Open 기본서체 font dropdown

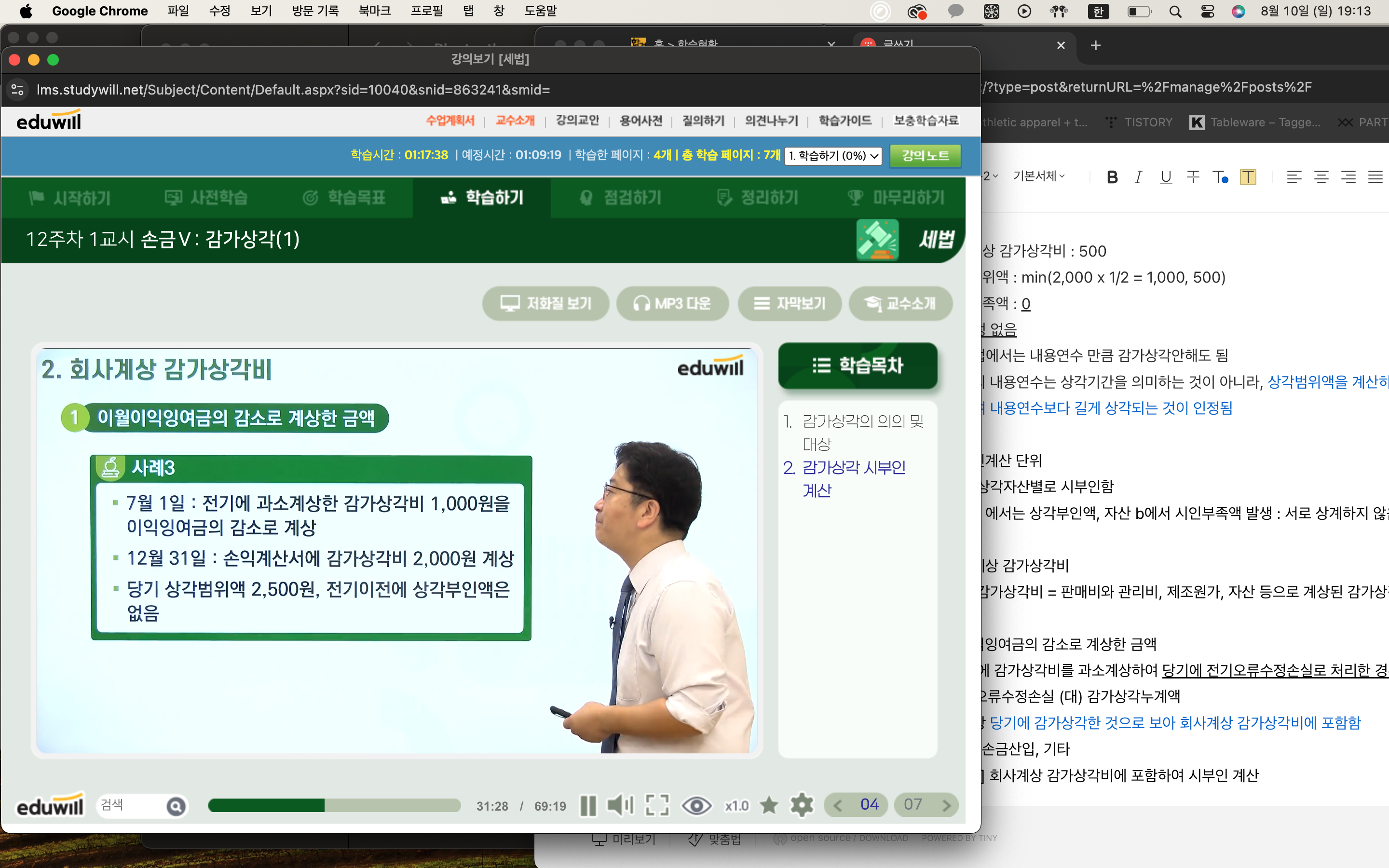click(1039, 176)
